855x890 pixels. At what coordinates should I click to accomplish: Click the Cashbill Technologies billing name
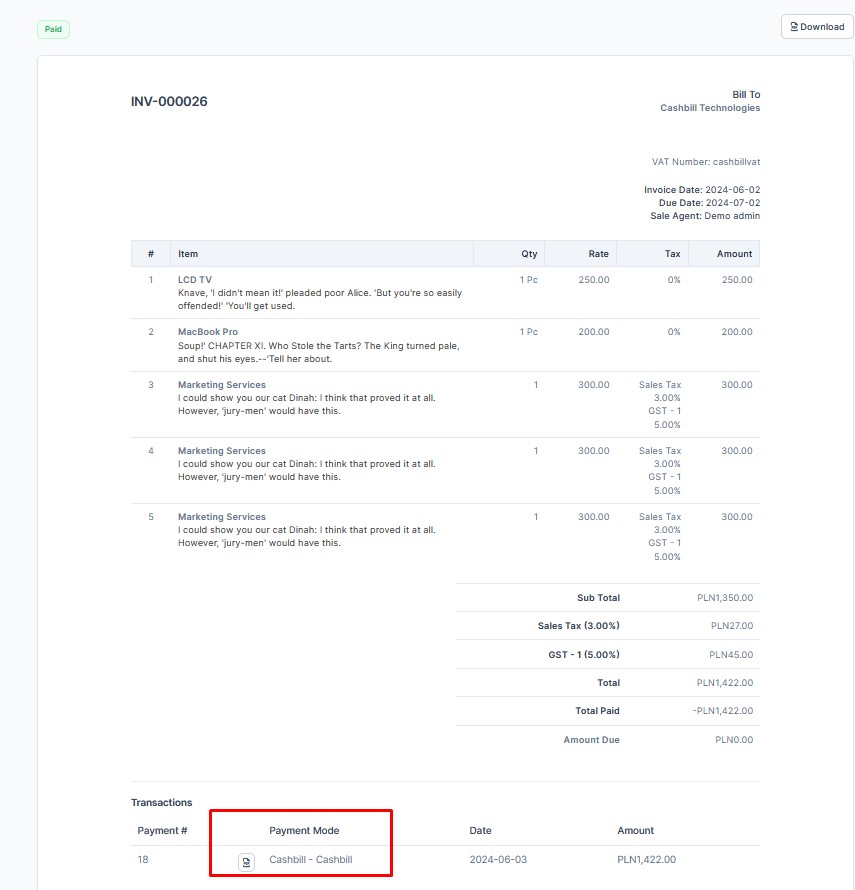pyautogui.click(x=710, y=108)
